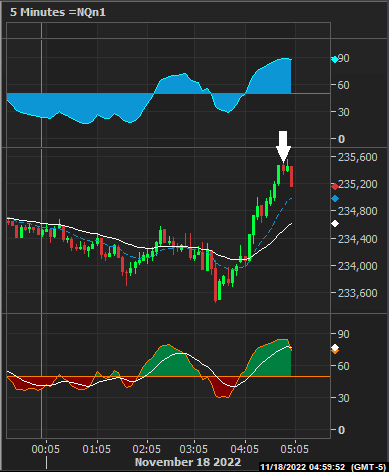Click the 234,800 price axis label
The width and height of the screenshot is (389, 472).
pyautogui.click(x=358, y=211)
